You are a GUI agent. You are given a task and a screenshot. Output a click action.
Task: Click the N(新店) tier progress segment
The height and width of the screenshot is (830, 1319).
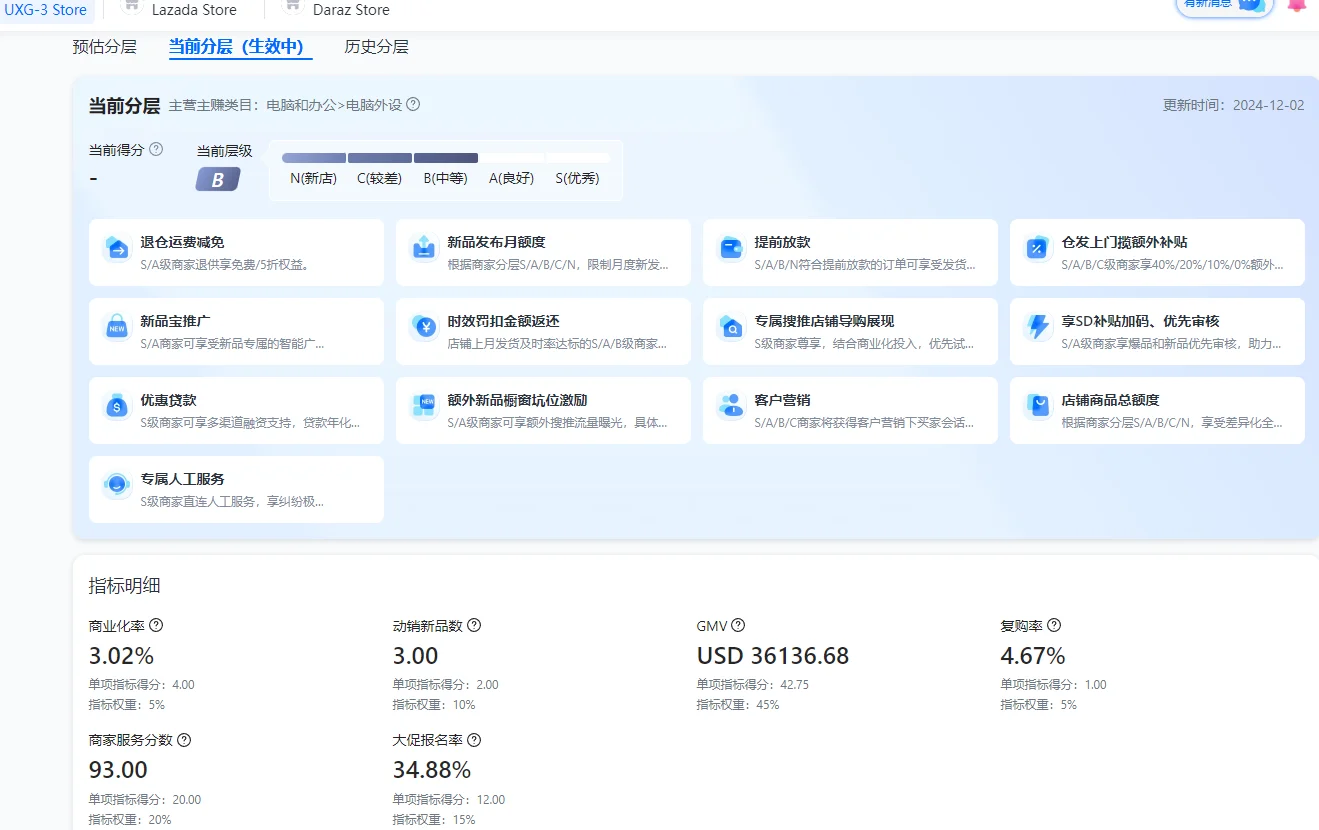314,158
